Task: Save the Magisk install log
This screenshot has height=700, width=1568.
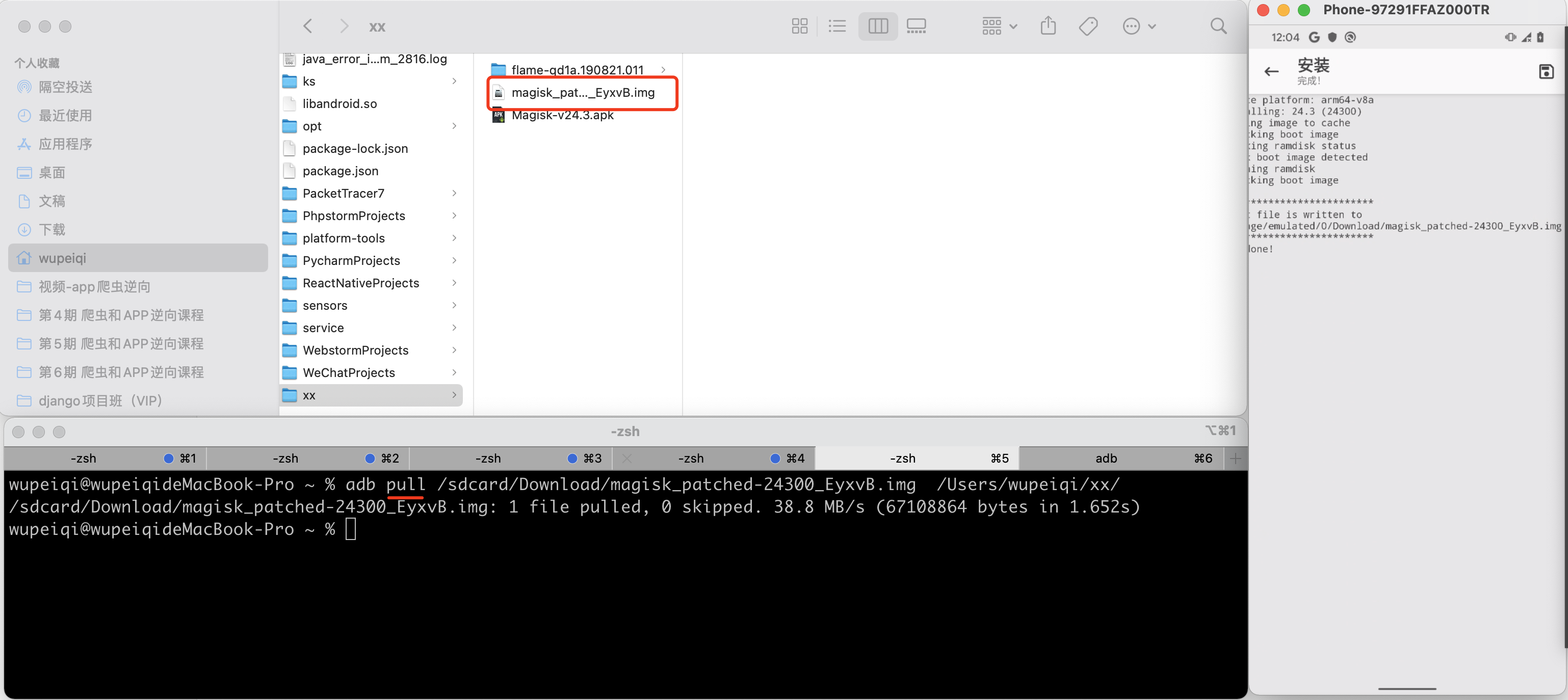Action: (x=1546, y=72)
